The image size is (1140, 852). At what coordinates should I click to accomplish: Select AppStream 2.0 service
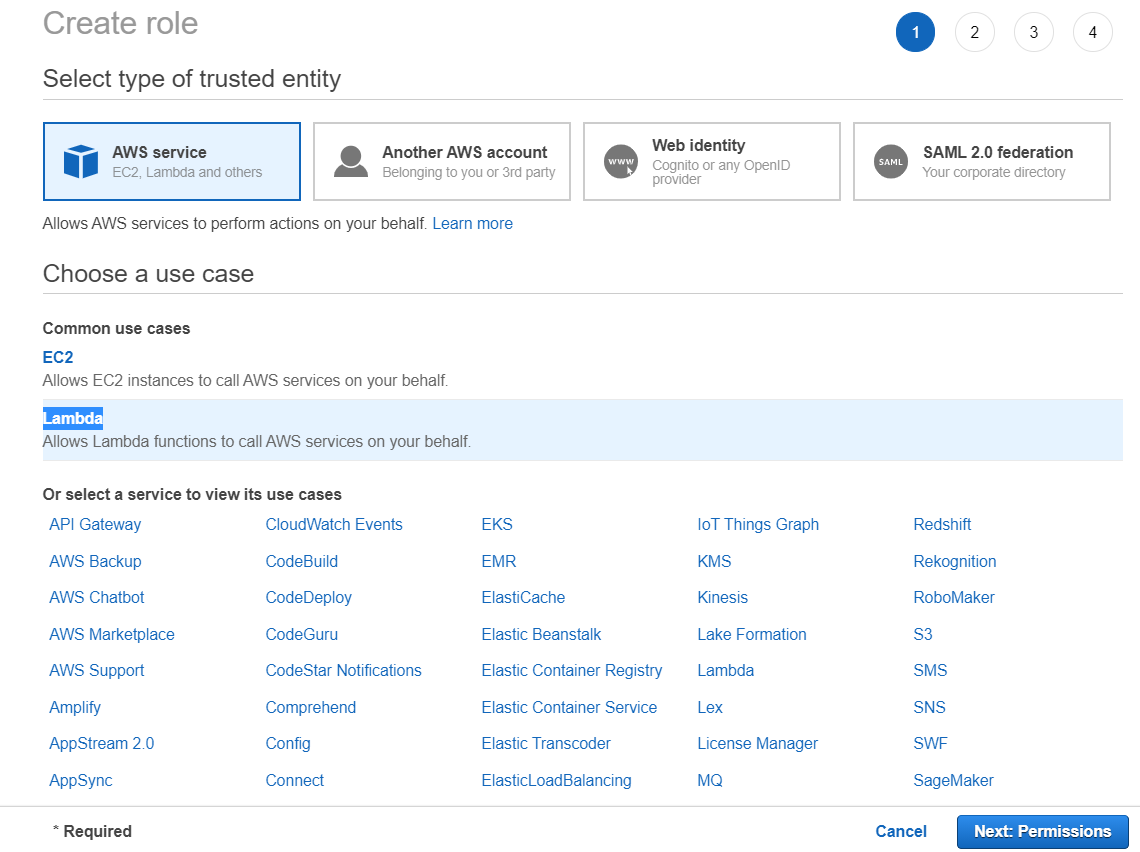(x=102, y=744)
